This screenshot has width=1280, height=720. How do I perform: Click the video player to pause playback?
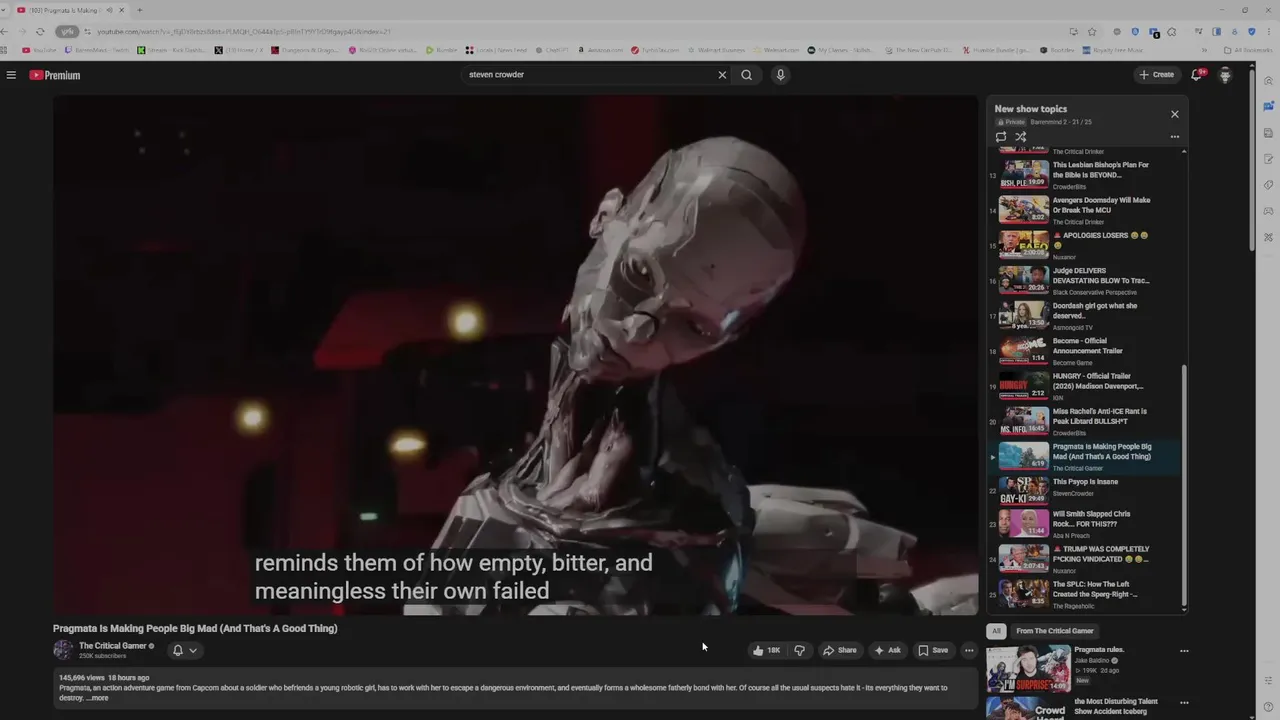click(x=516, y=355)
